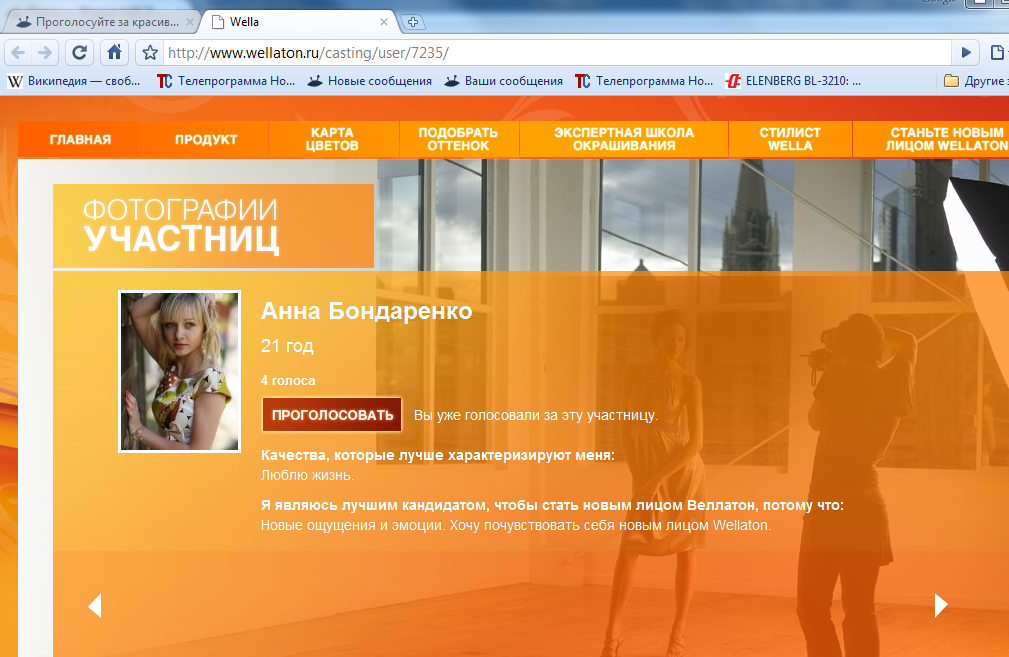Show previous participant with left arrow
The image size is (1009, 657).
pos(95,606)
